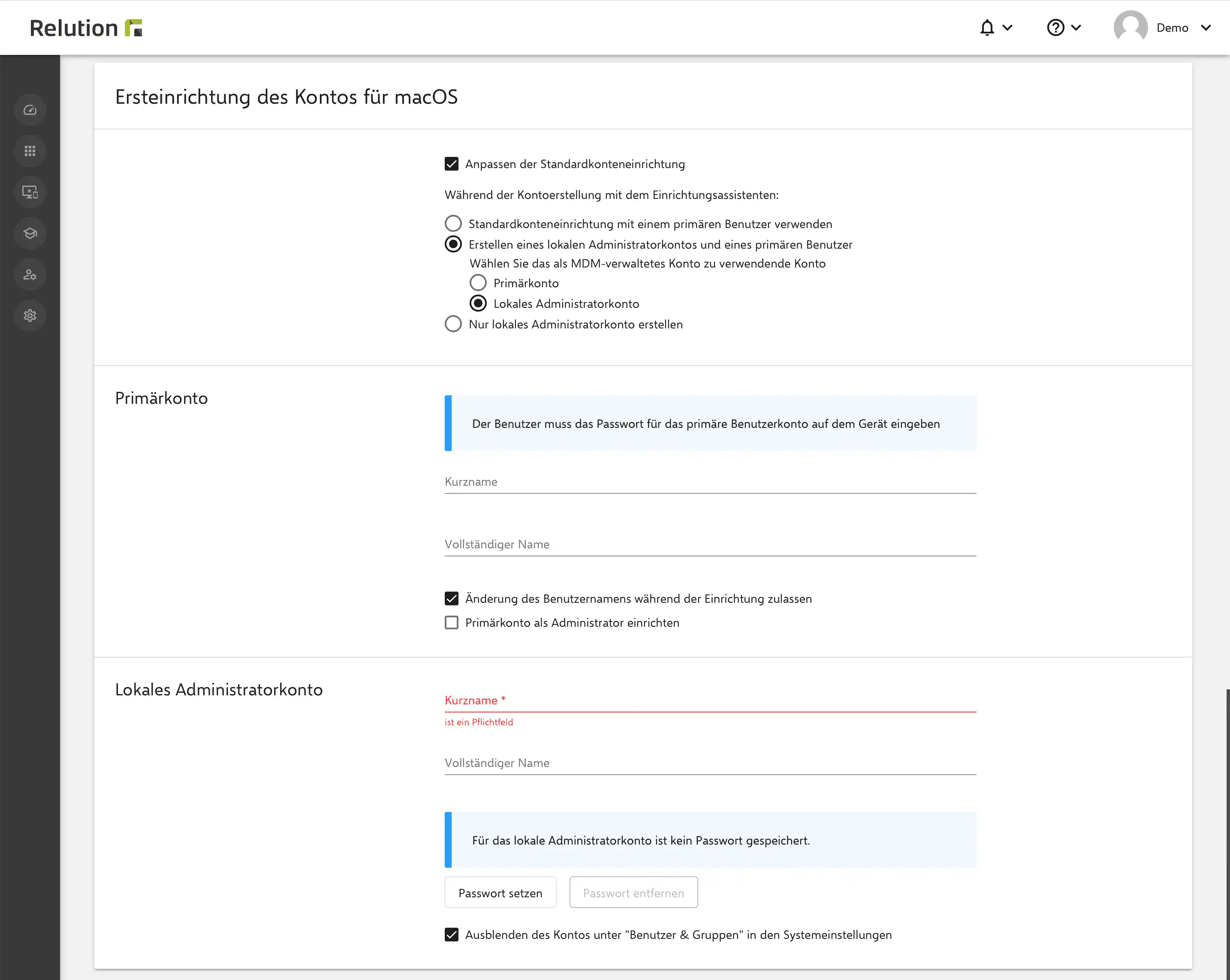Select Standardkonteneinrichtung mit einem primären Benutzer
Screen dimensions: 1230x980
(x=453, y=224)
